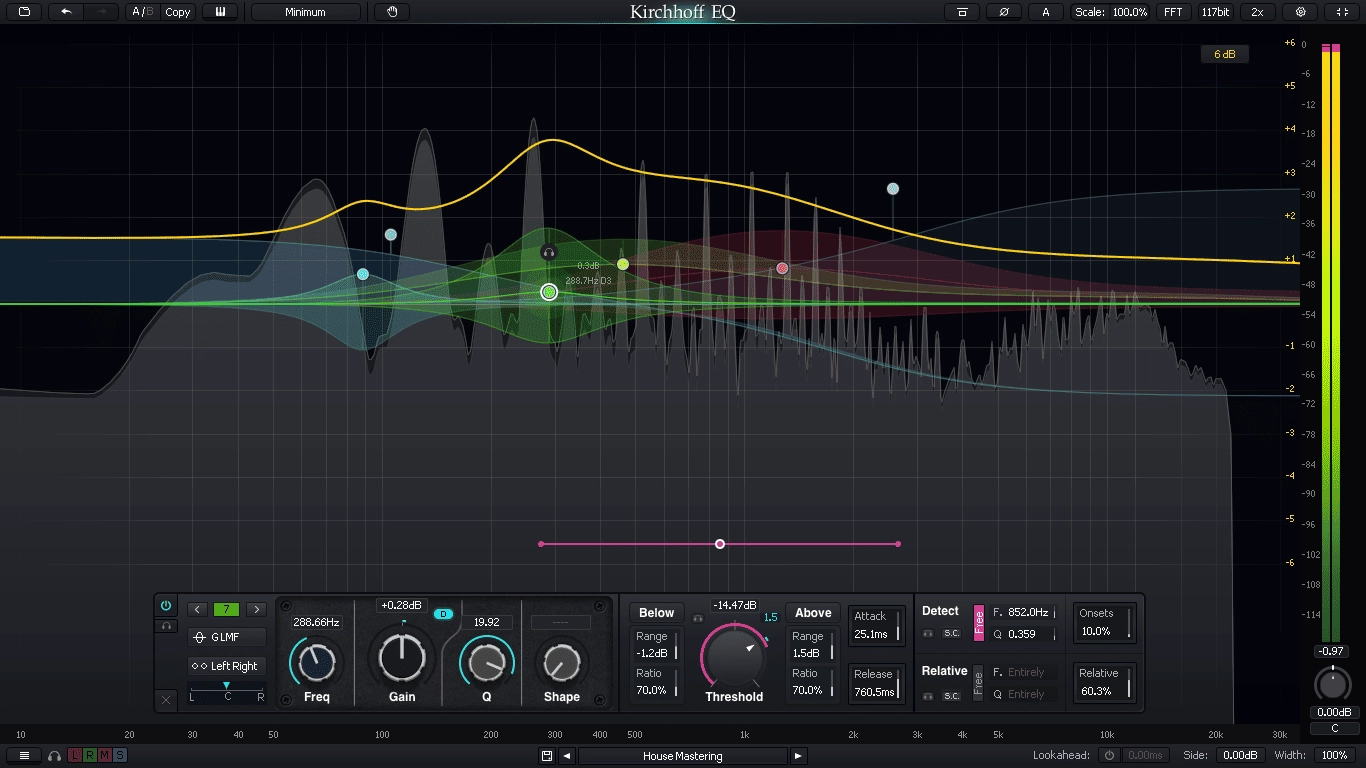Toggle the band 7 power button

tap(166, 605)
